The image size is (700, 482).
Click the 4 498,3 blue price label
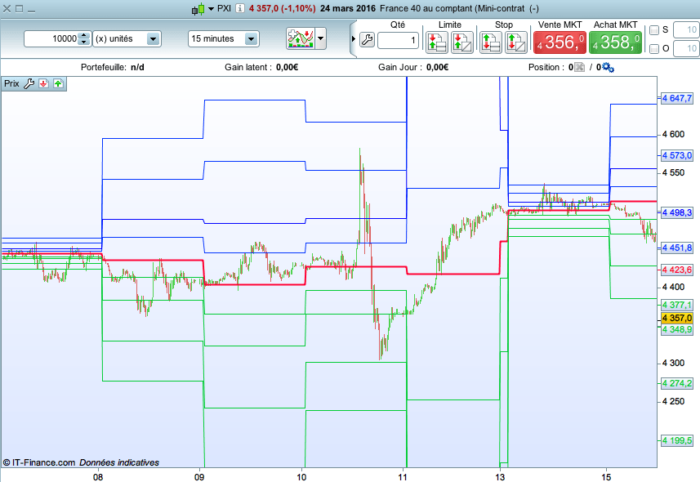pos(677,212)
